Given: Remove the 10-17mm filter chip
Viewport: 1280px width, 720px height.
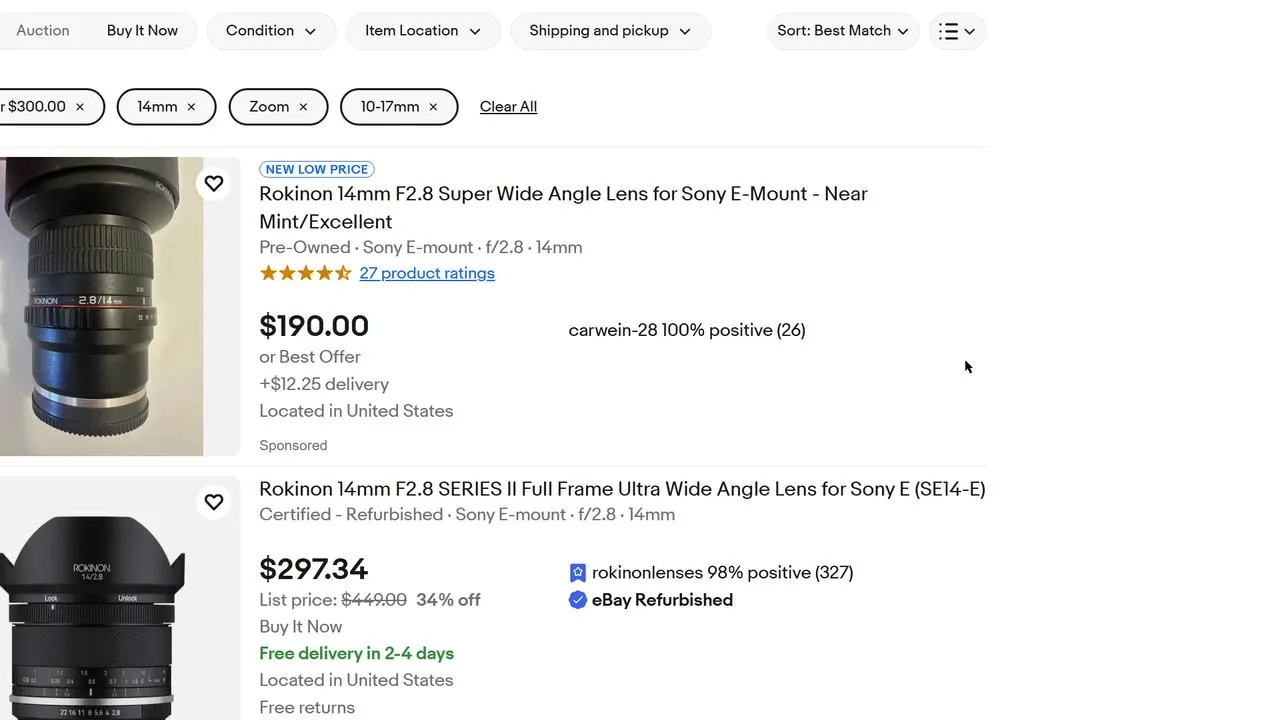Looking at the screenshot, I should (x=433, y=107).
